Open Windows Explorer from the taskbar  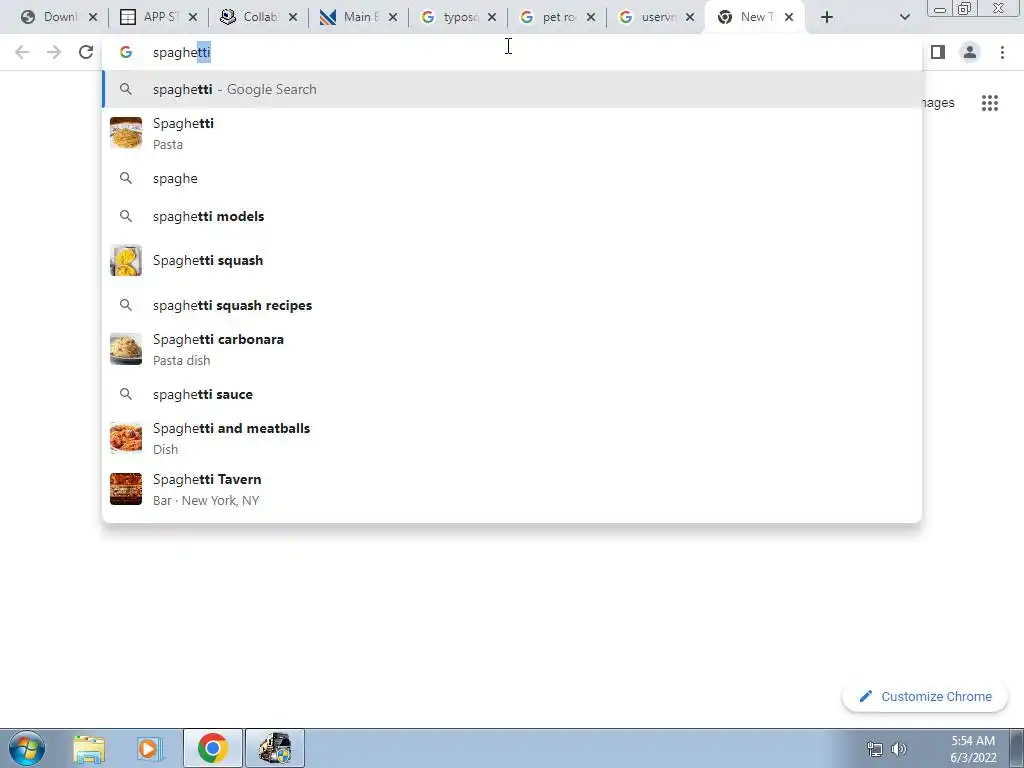point(89,748)
